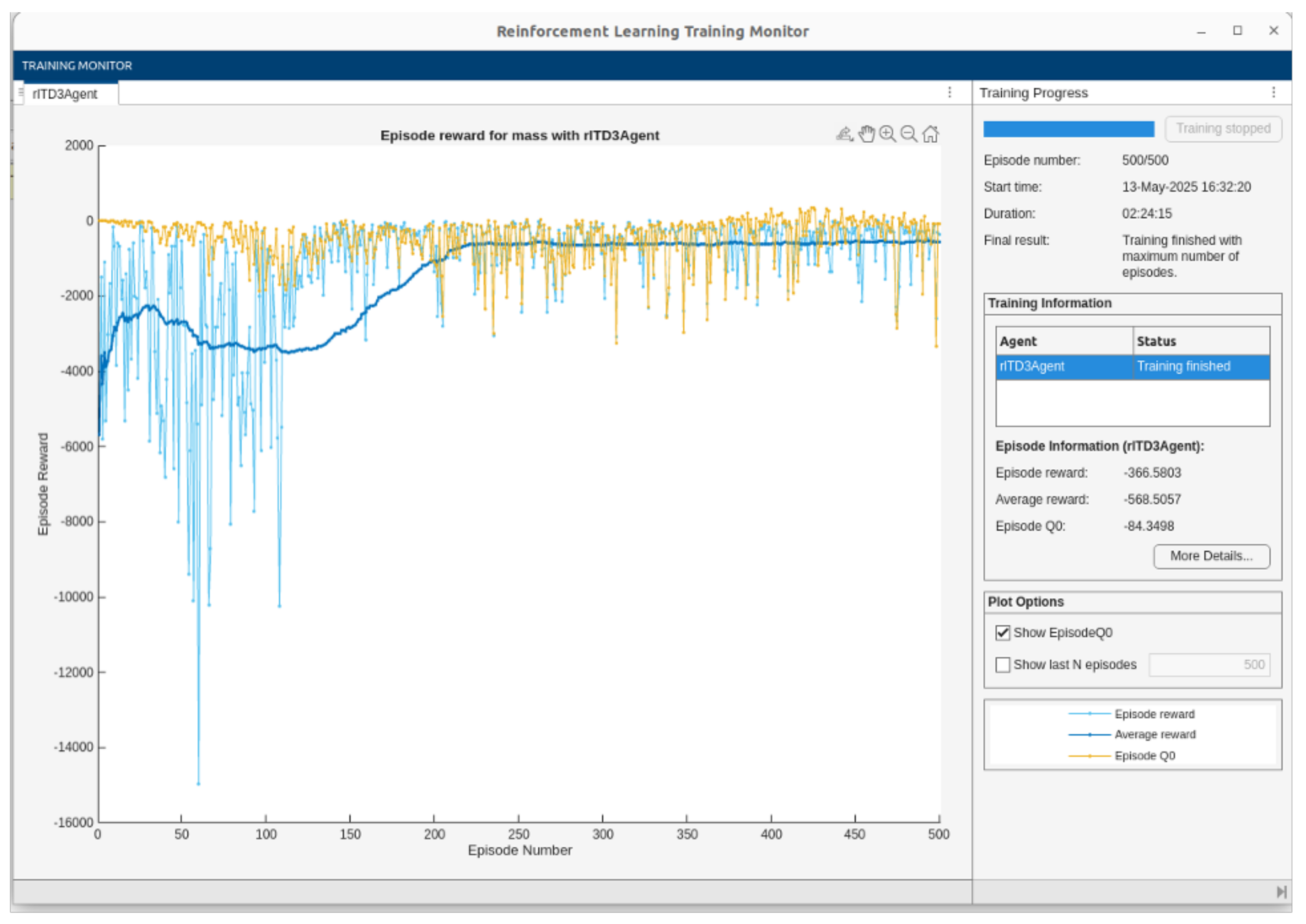Open the TRAINING MONITOR ribbon tab

coord(77,65)
